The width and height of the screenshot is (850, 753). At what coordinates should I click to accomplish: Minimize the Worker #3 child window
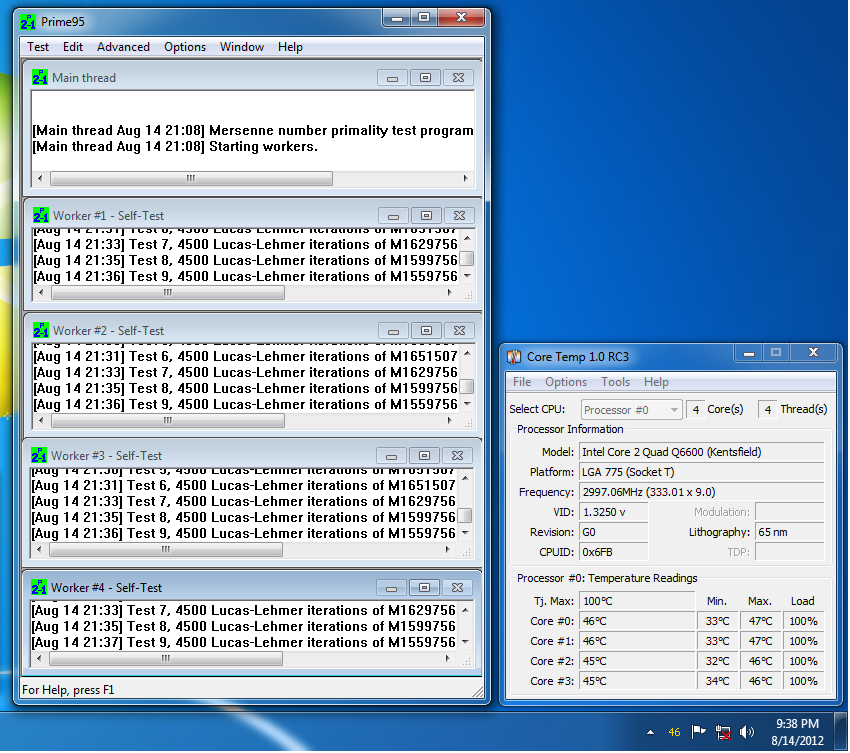(x=391, y=456)
